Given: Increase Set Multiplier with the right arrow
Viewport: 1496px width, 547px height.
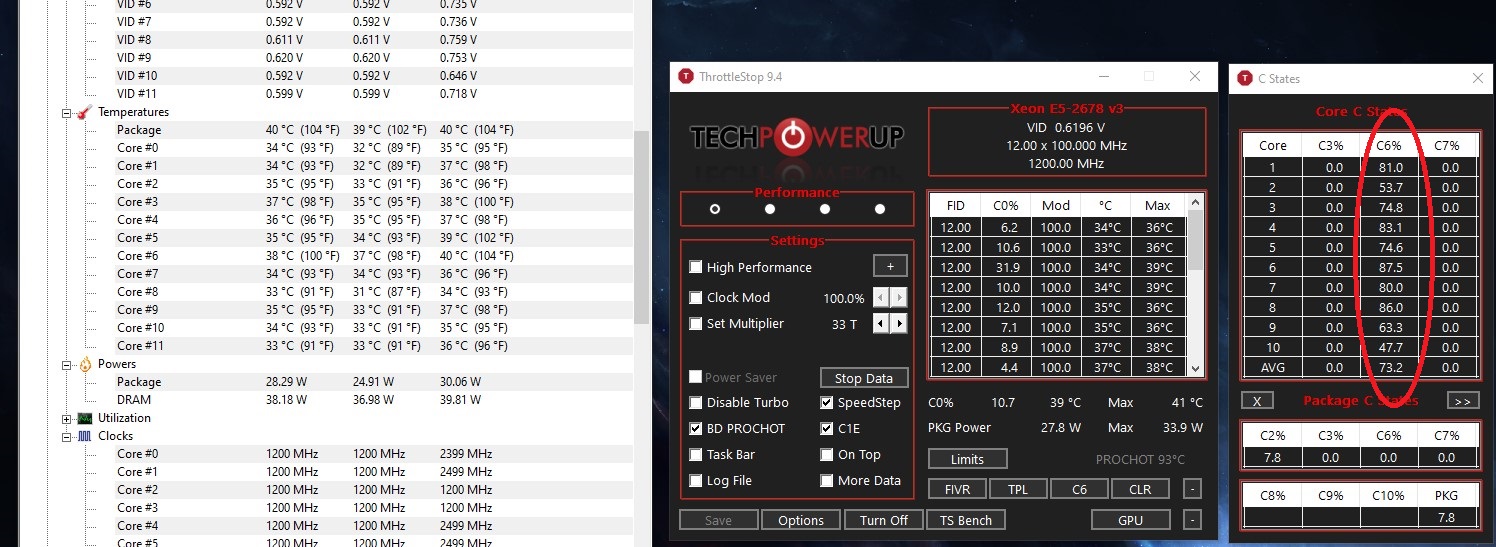Looking at the screenshot, I should pos(899,323).
